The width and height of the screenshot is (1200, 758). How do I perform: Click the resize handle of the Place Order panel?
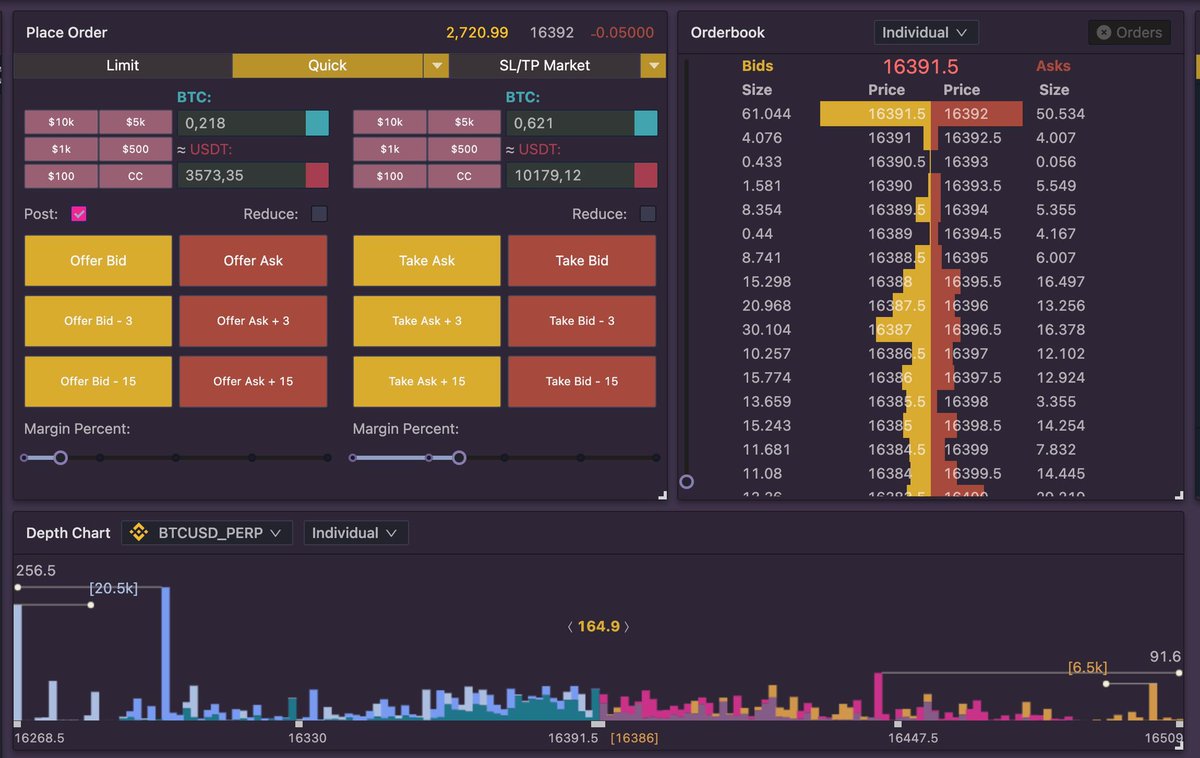point(661,495)
